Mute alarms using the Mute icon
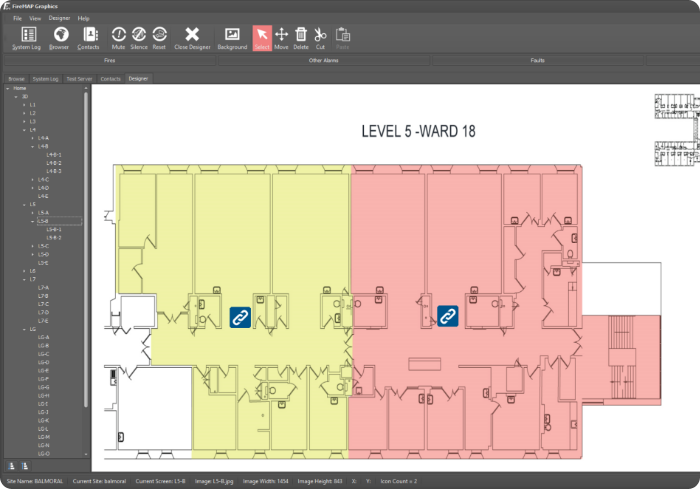This screenshot has width=700, height=490. [118, 38]
